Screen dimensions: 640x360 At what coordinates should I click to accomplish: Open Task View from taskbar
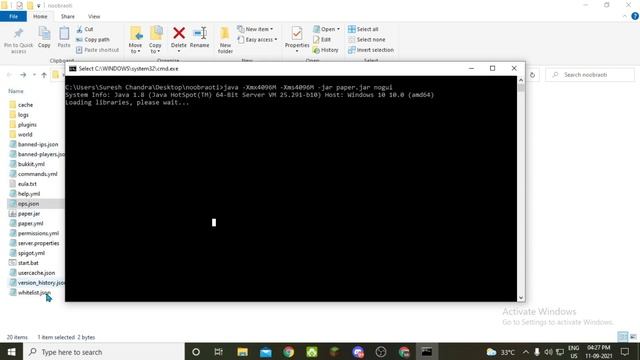point(218,351)
